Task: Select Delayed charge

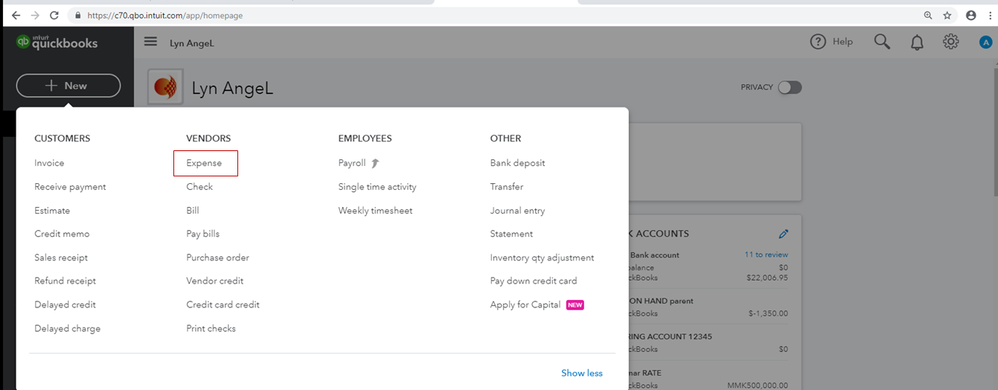Action: (67, 329)
